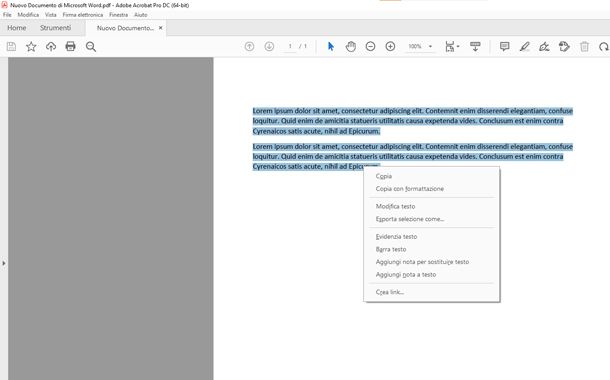
Task: Close the Nuovo Documento tab
Action: tap(160, 28)
